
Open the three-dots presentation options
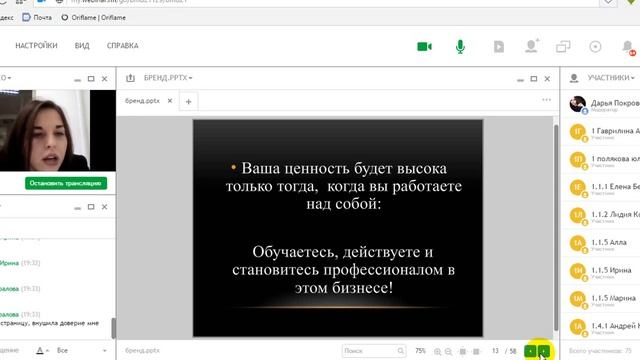click(x=547, y=100)
